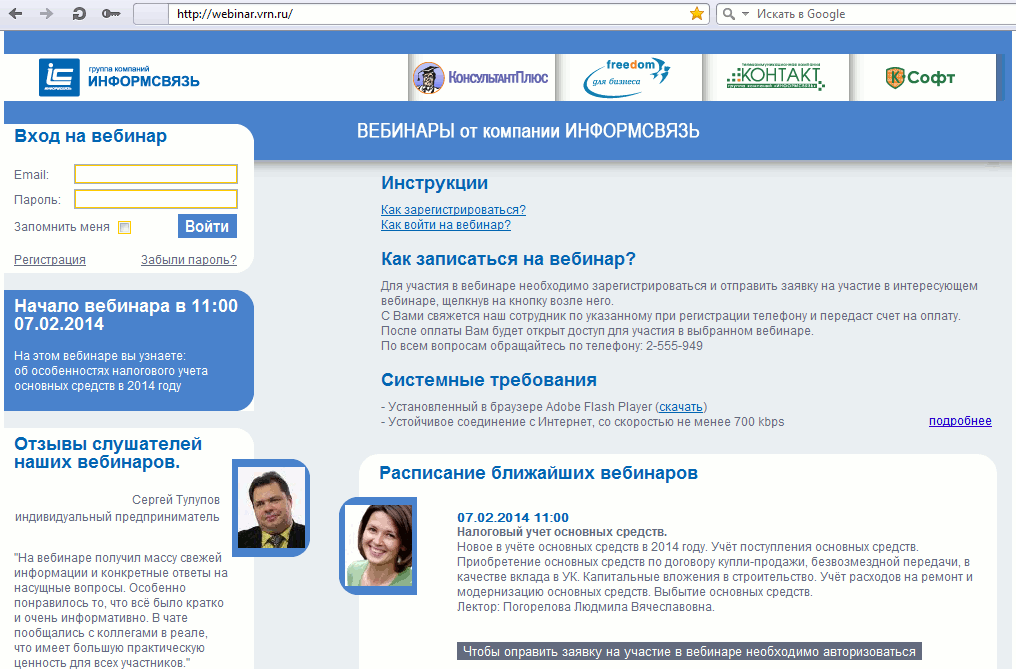
Task: Open the КонсультантПлюс banner
Action: [481, 78]
